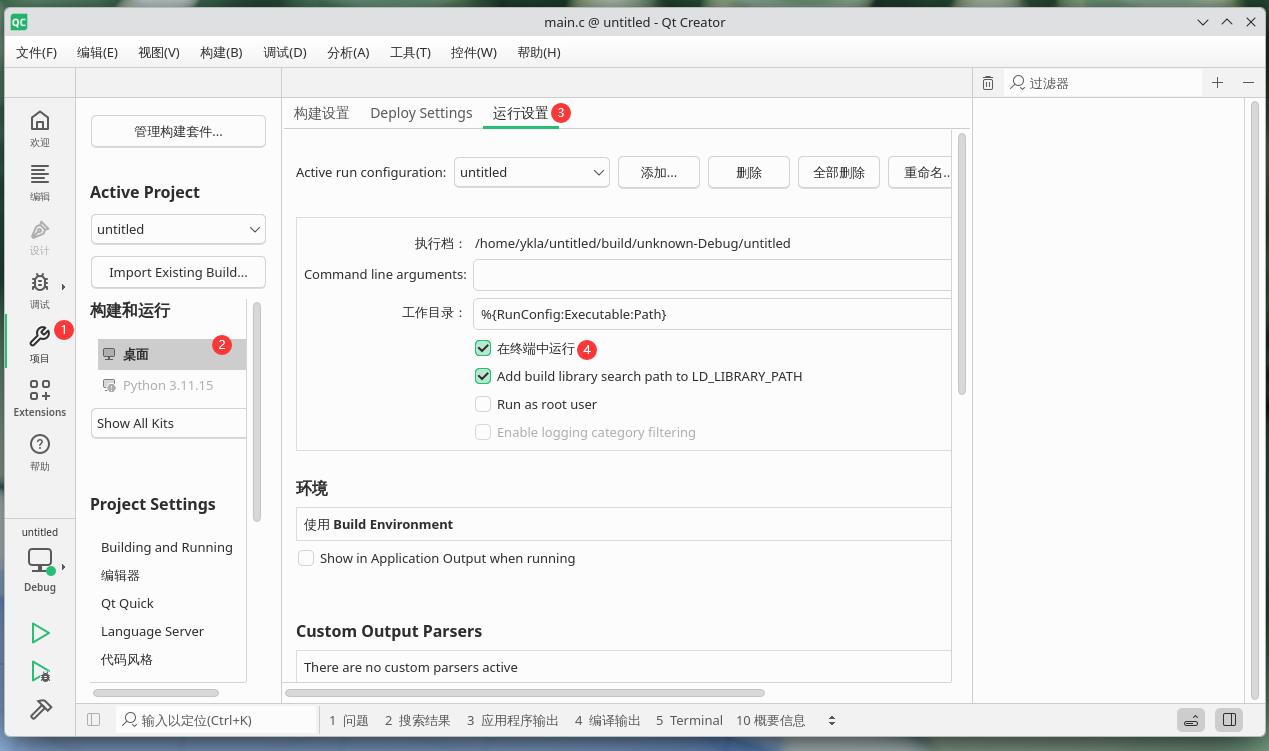Switch to 构建设置 tab
1269x751 pixels.
(322, 113)
